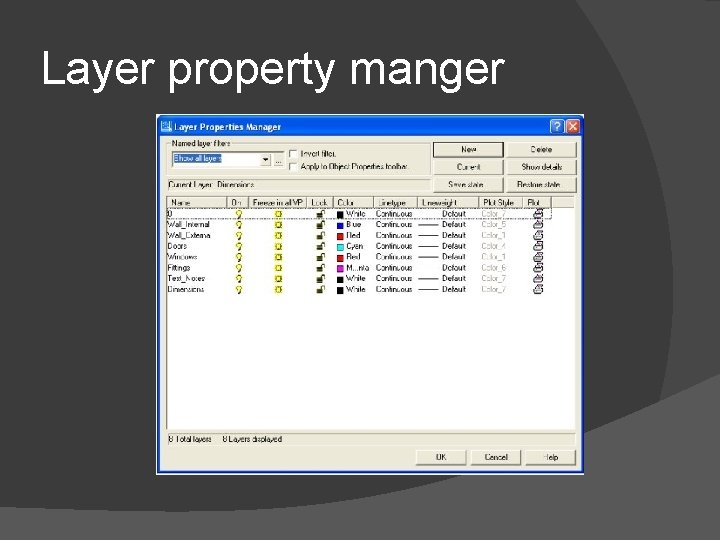720x540 pixels.
Task: Click the Text_Notes freeze sun icon
Action: (x=278, y=279)
